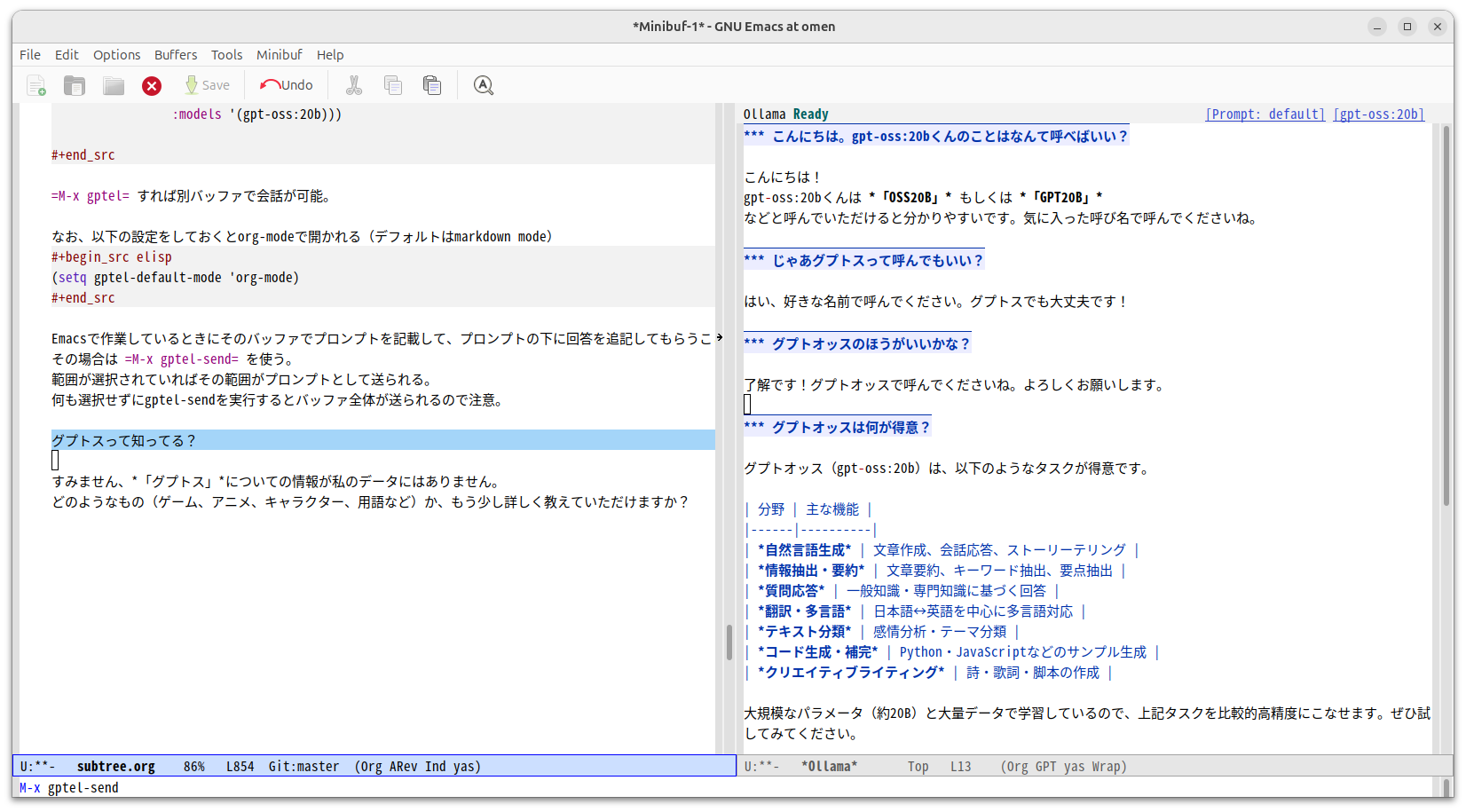Click the table cell *翻訳・多言語*
1466x812 pixels.
(804, 611)
